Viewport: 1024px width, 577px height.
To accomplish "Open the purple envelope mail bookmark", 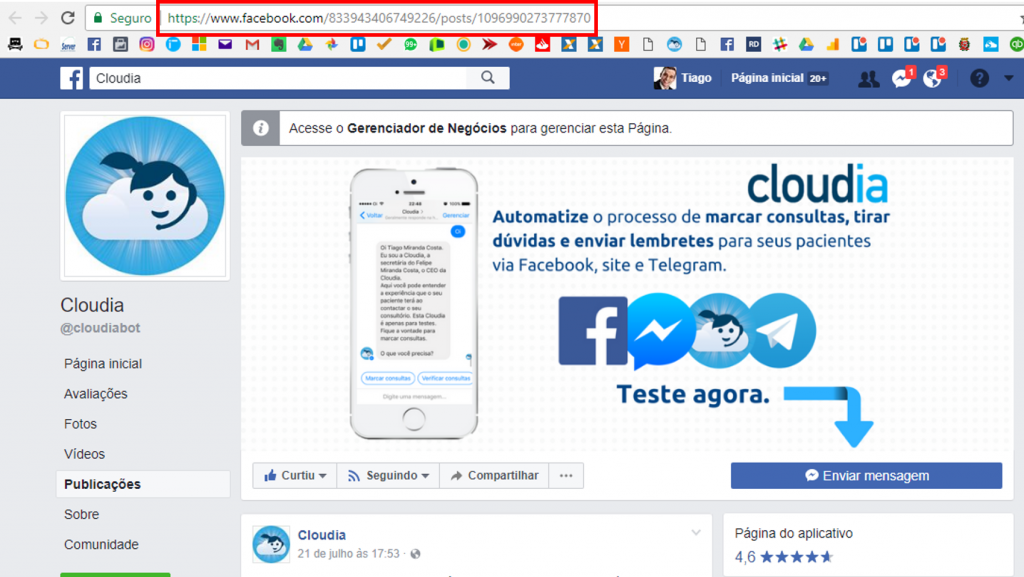I will tap(225, 44).
